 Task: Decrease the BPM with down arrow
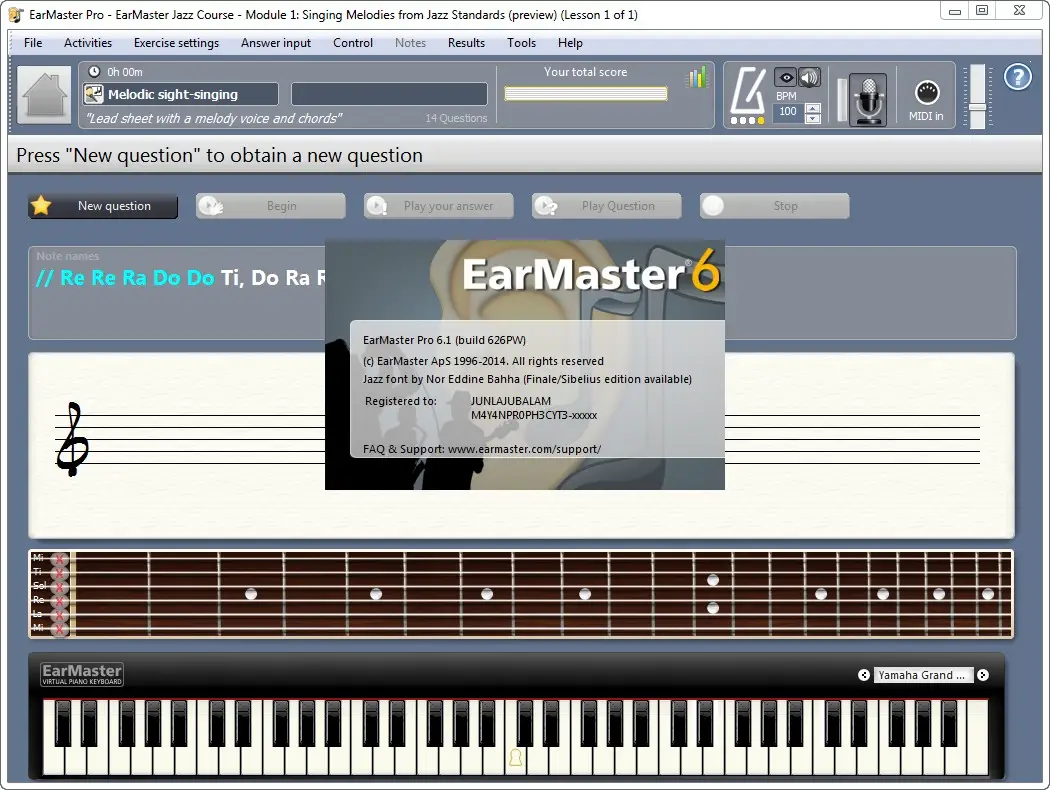click(x=813, y=118)
